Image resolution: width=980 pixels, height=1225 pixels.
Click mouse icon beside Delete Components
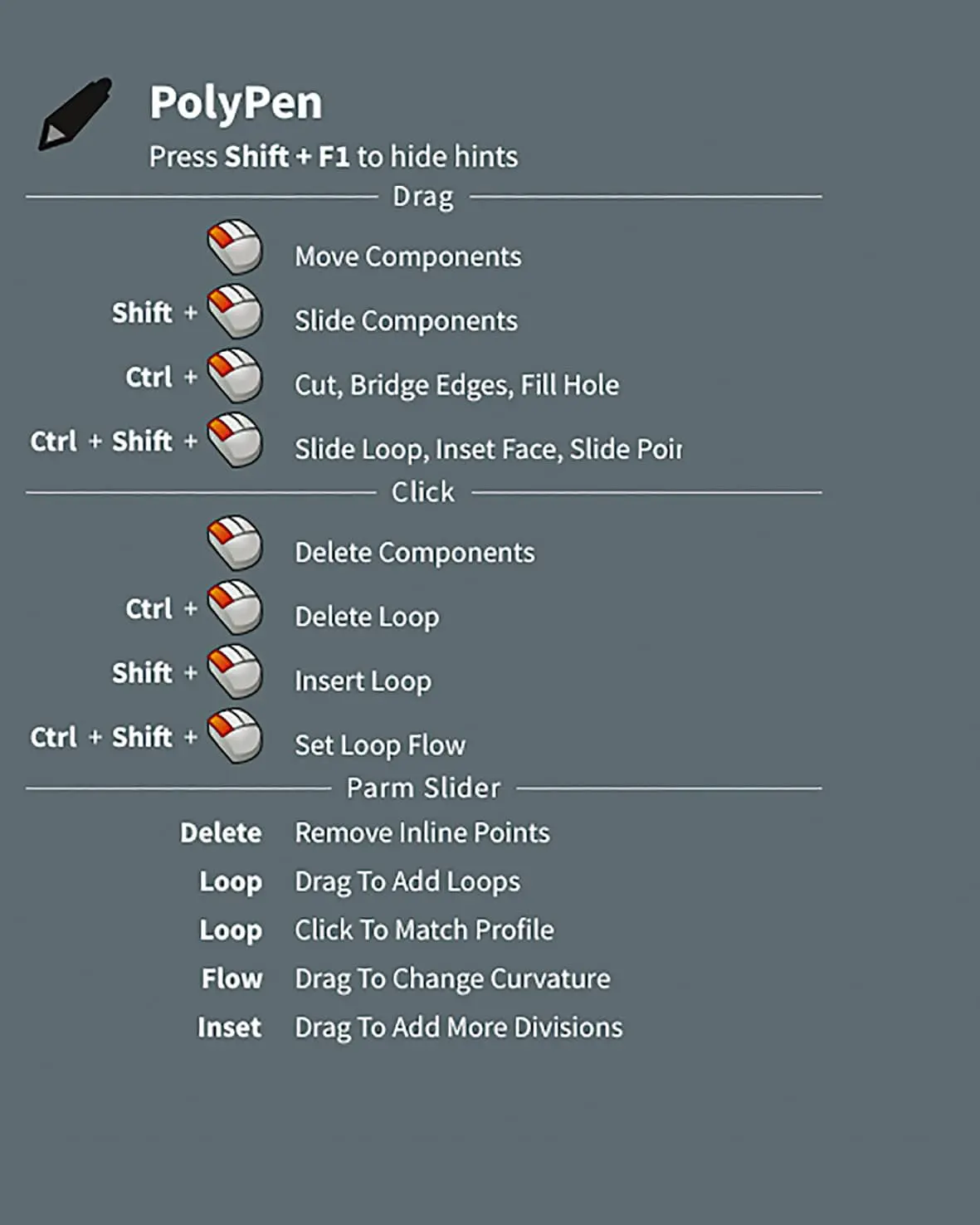pos(235,544)
